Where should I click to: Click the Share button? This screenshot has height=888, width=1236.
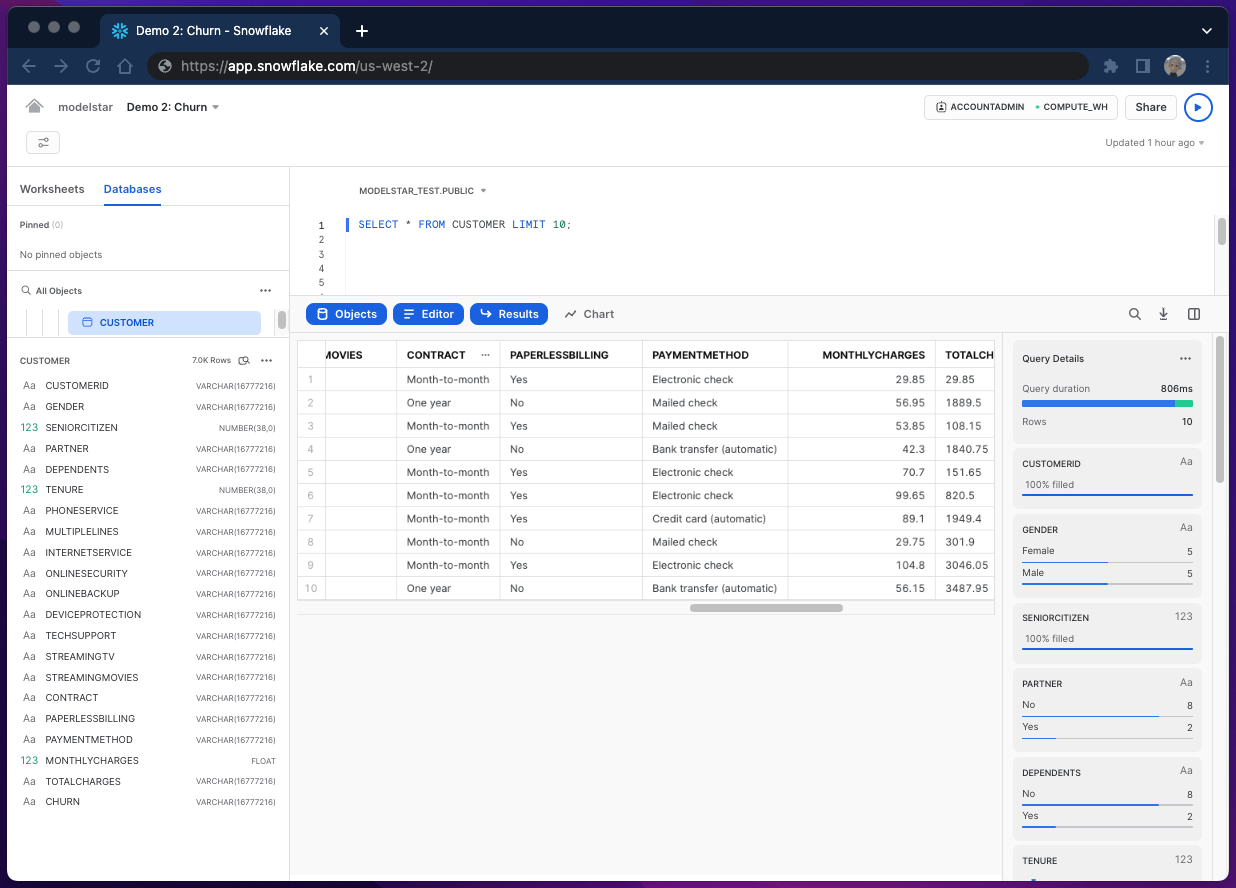(1150, 107)
